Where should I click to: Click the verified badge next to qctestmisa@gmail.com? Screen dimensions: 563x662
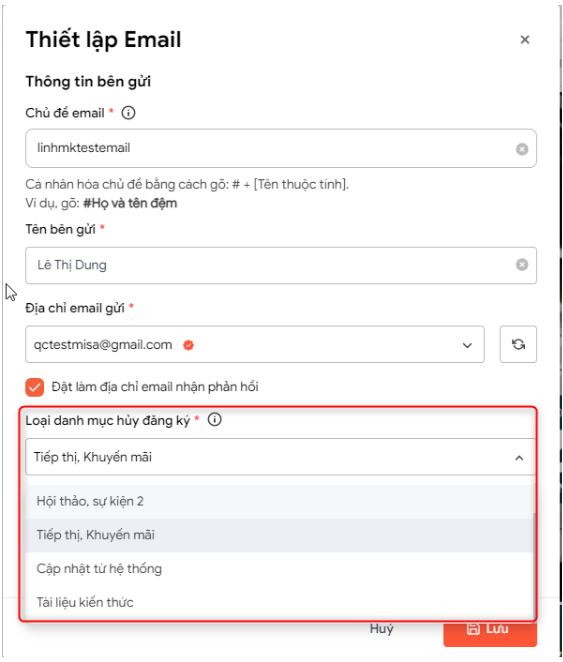point(188,345)
